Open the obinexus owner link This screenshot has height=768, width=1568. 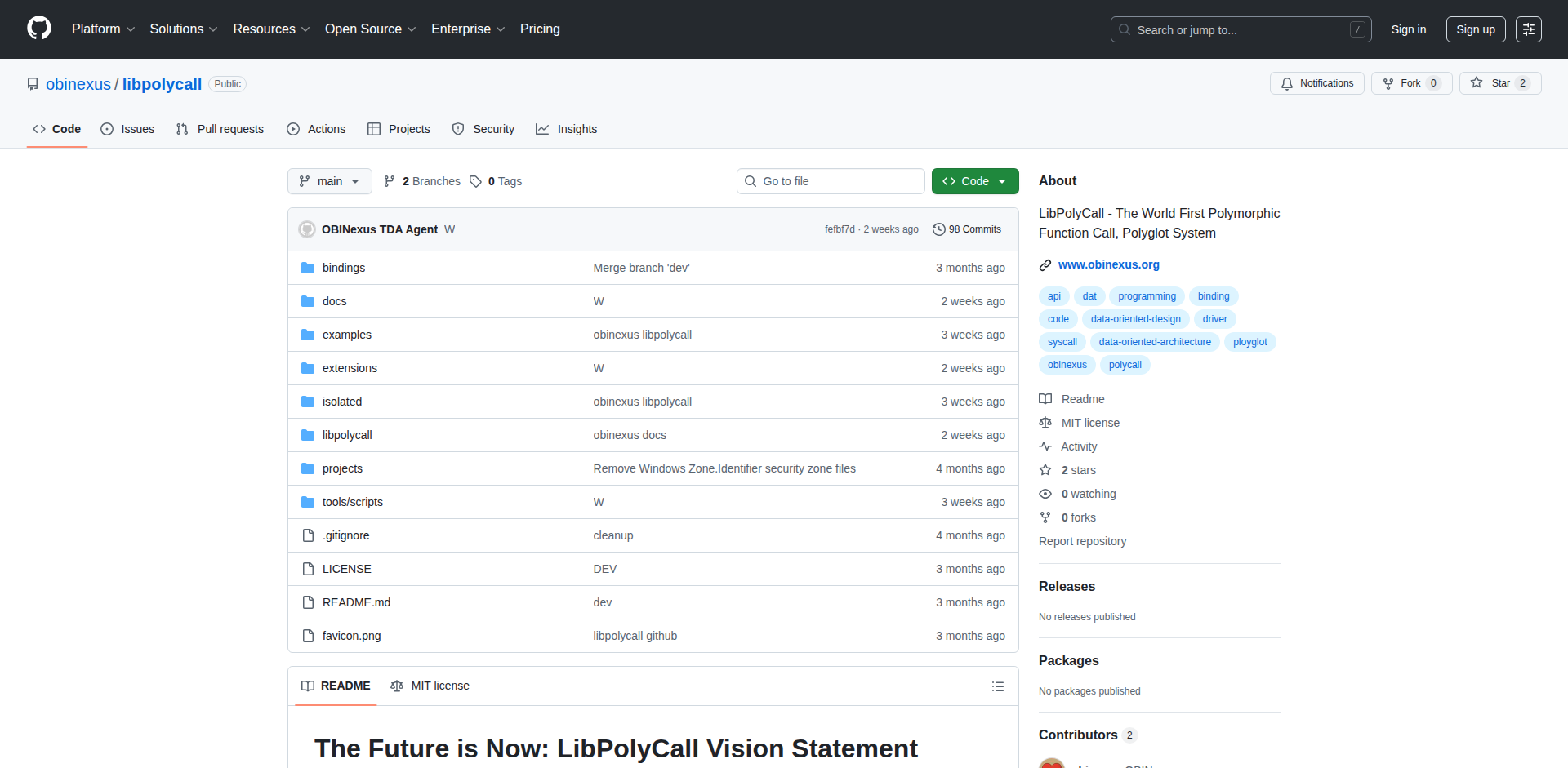coord(78,84)
